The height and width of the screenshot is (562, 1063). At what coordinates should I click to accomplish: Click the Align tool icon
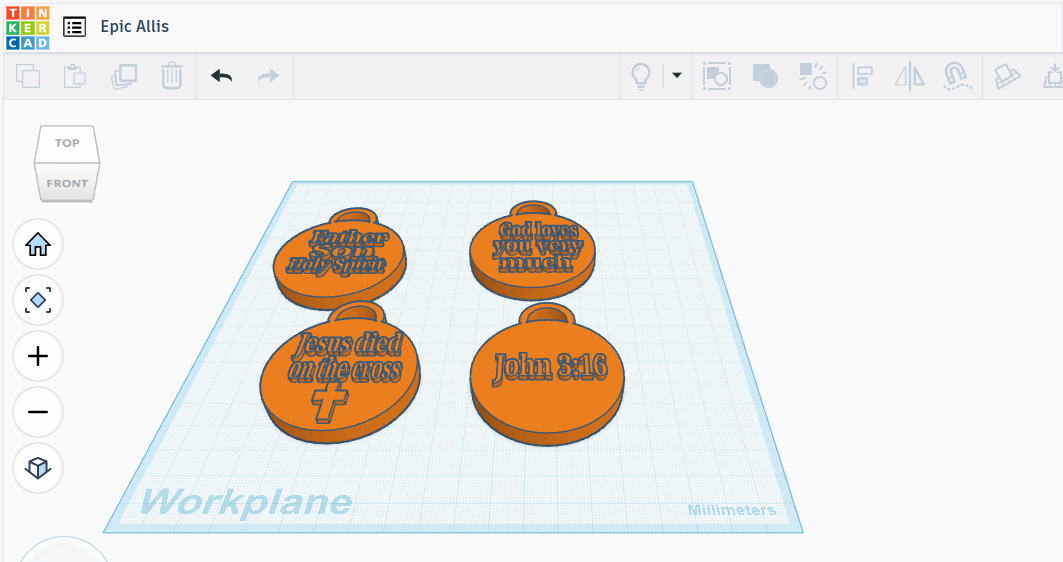click(x=862, y=76)
